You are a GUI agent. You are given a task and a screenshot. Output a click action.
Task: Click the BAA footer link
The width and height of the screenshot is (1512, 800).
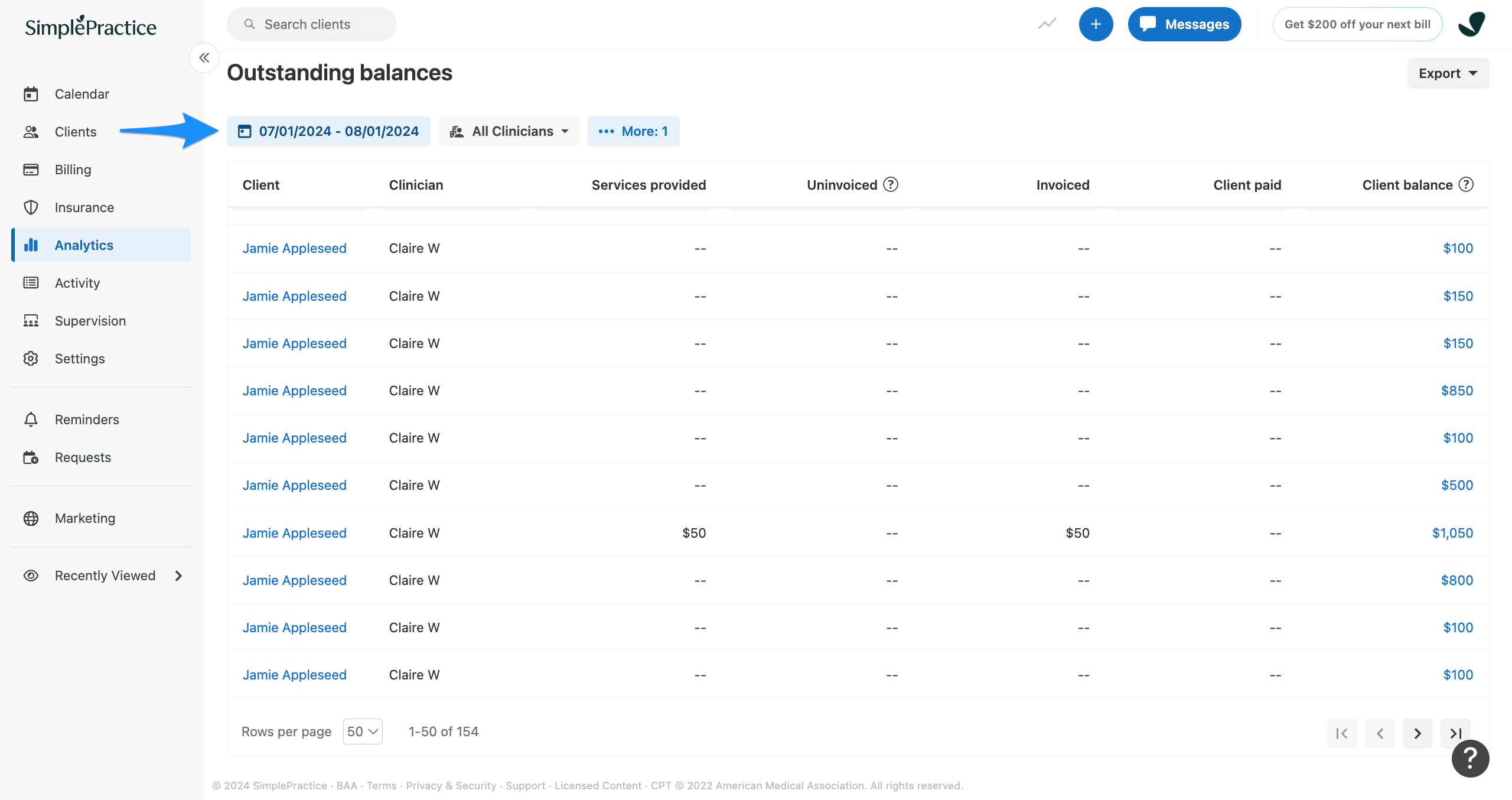point(347,785)
